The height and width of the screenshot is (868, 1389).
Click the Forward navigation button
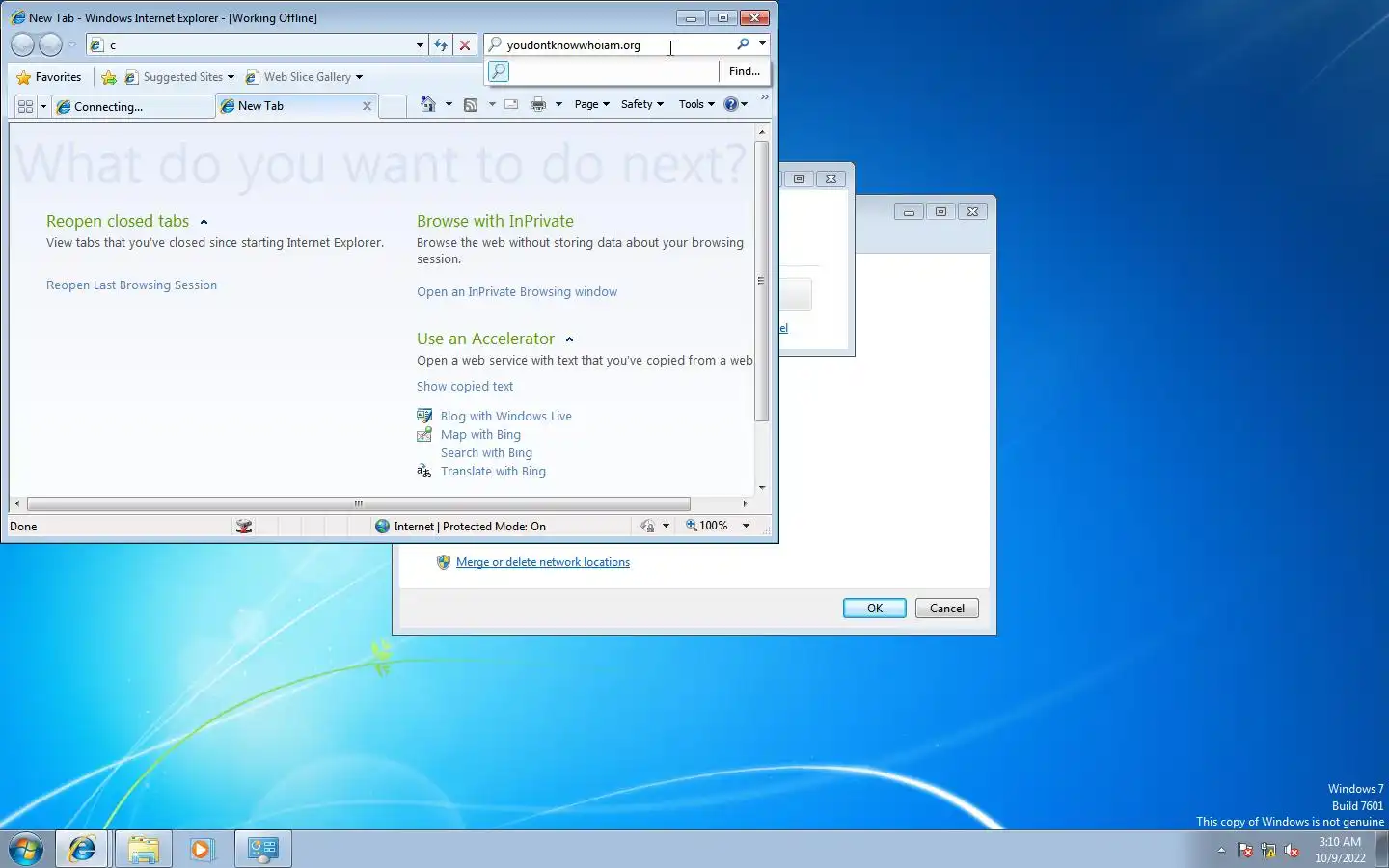pos(50,44)
